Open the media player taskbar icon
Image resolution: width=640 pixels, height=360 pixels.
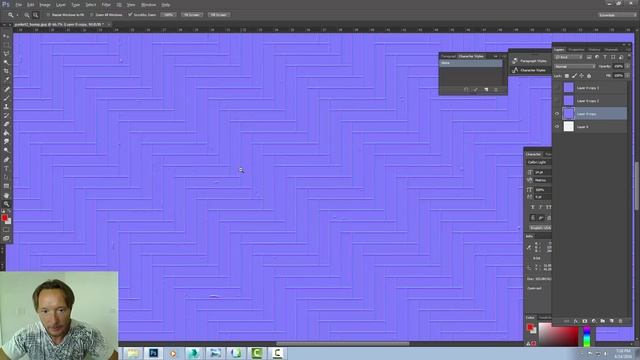[173, 353]
